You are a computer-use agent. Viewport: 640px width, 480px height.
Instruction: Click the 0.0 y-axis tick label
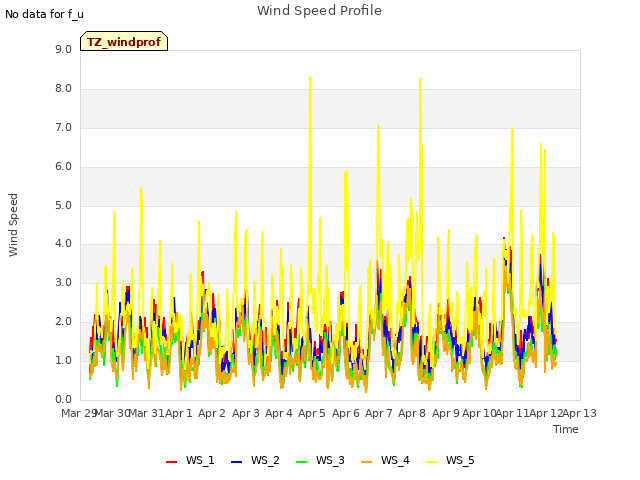coord(63,400)
